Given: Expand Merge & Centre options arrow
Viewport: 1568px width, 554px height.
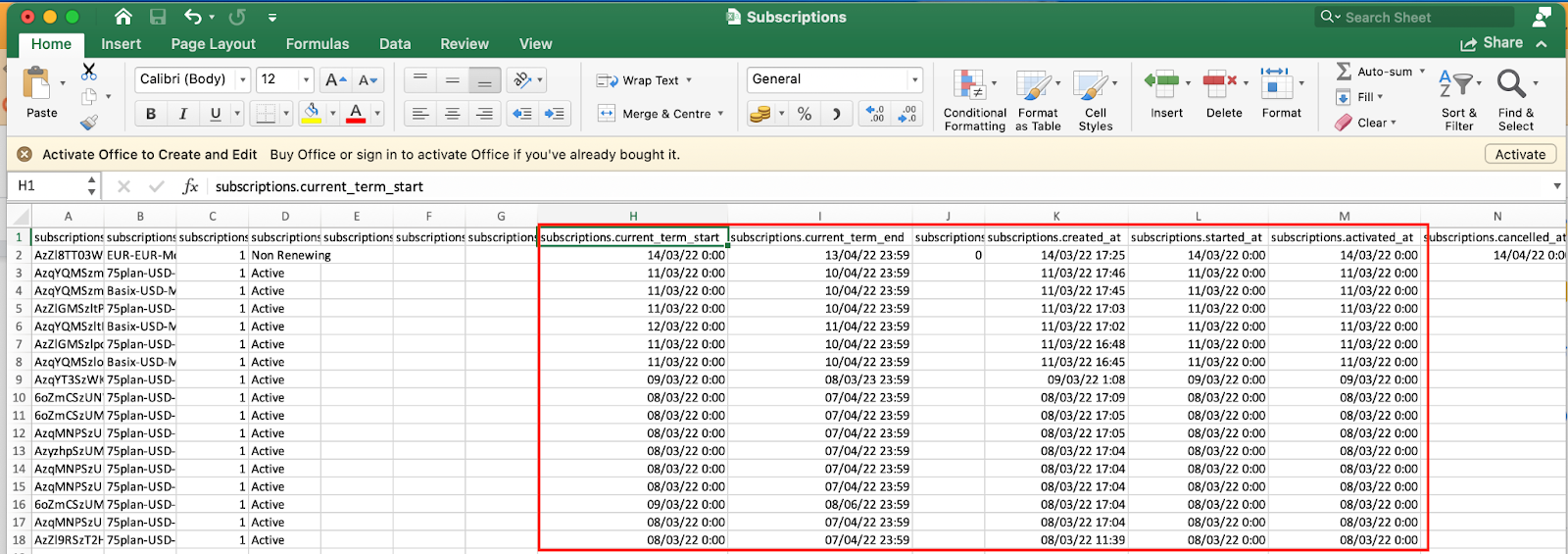Looking at the screenshot, I should click(720, 114).
